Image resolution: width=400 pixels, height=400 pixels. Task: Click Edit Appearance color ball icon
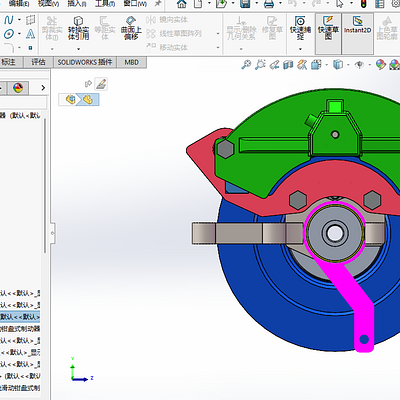(x=380, y=64)
